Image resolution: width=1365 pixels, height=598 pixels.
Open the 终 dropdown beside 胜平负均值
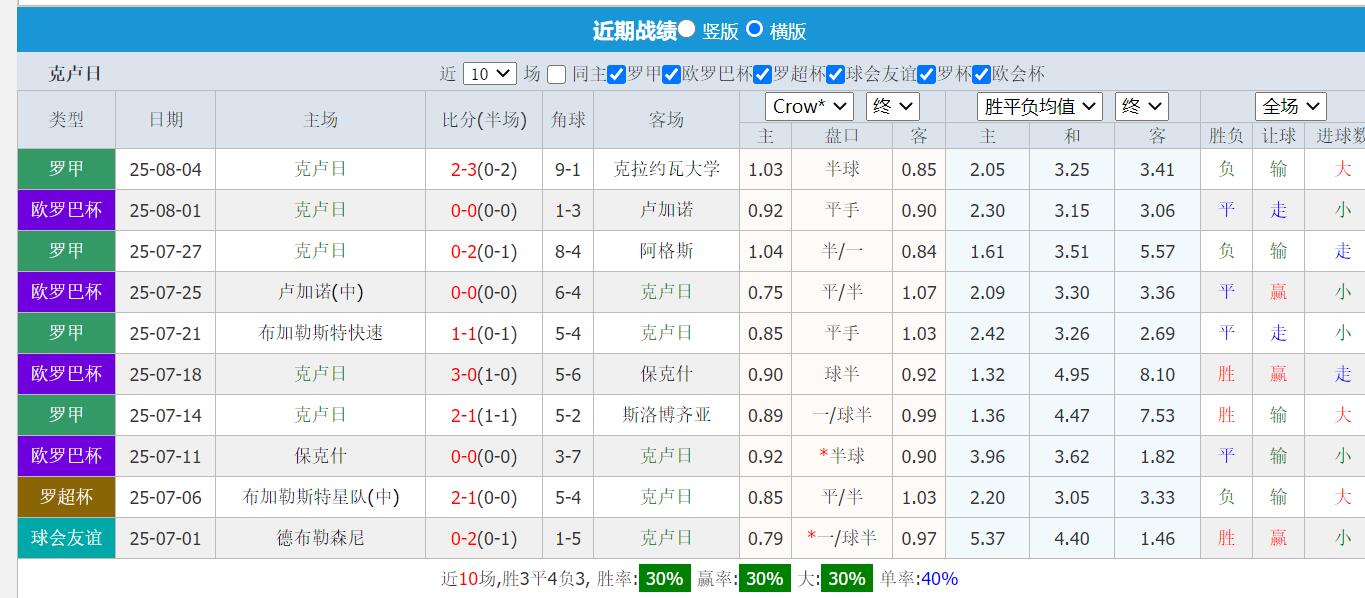(x=1141, y=105)
